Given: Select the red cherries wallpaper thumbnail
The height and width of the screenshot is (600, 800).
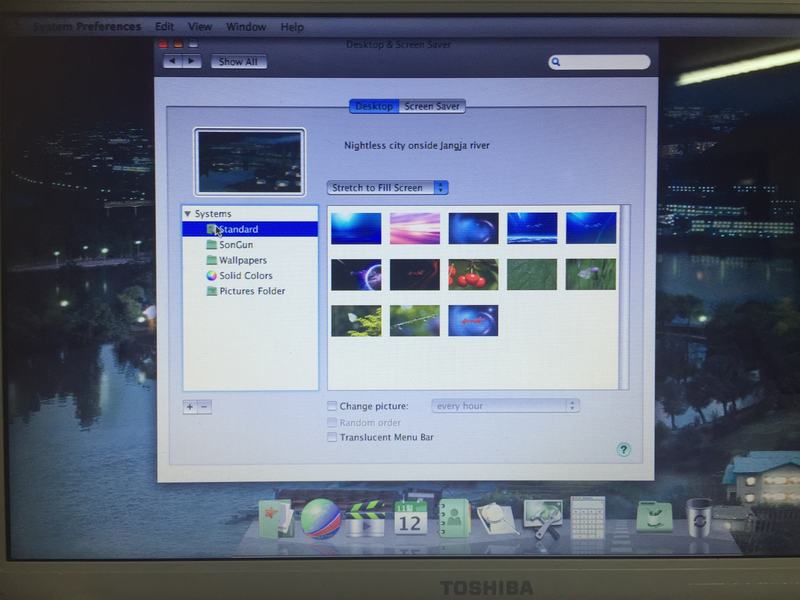Looking at the screenshot, I should pos(473,274).
